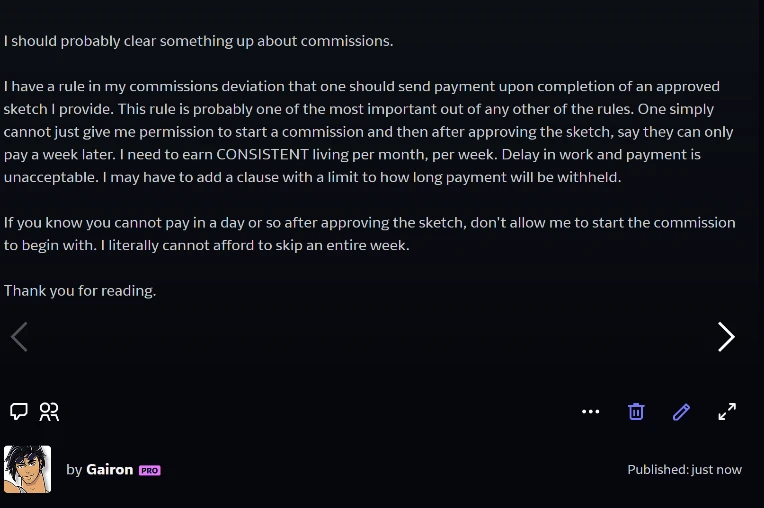Click the sentence "I have a rule in my commissions"
This screenshot has width=764, height=508.
coord(362,97)
